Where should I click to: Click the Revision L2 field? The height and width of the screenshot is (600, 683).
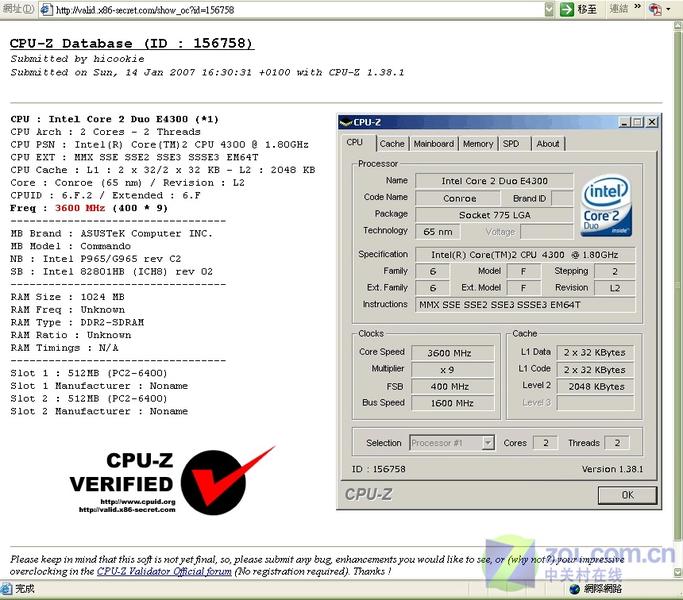tap(615, 288)
